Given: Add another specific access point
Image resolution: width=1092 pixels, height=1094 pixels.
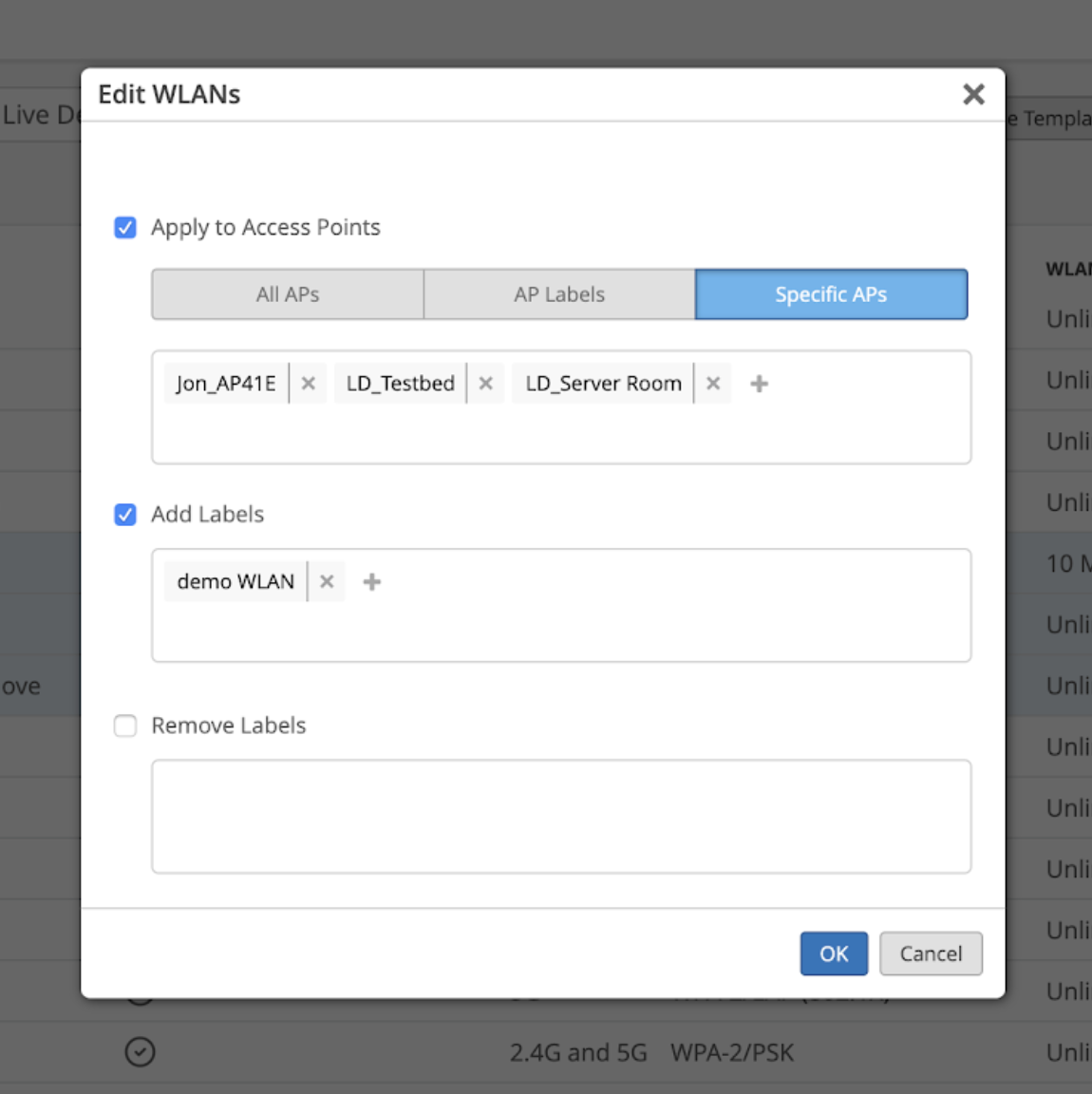Looking at the screenshot, I should pyautogui.click(x=759, y=384).
